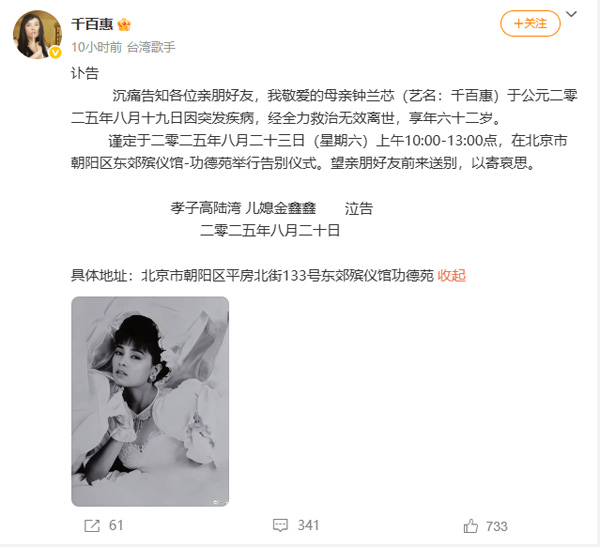Open comments via speech bubble icon
This screenshot has width=600, height=547.
click(280, 526)
